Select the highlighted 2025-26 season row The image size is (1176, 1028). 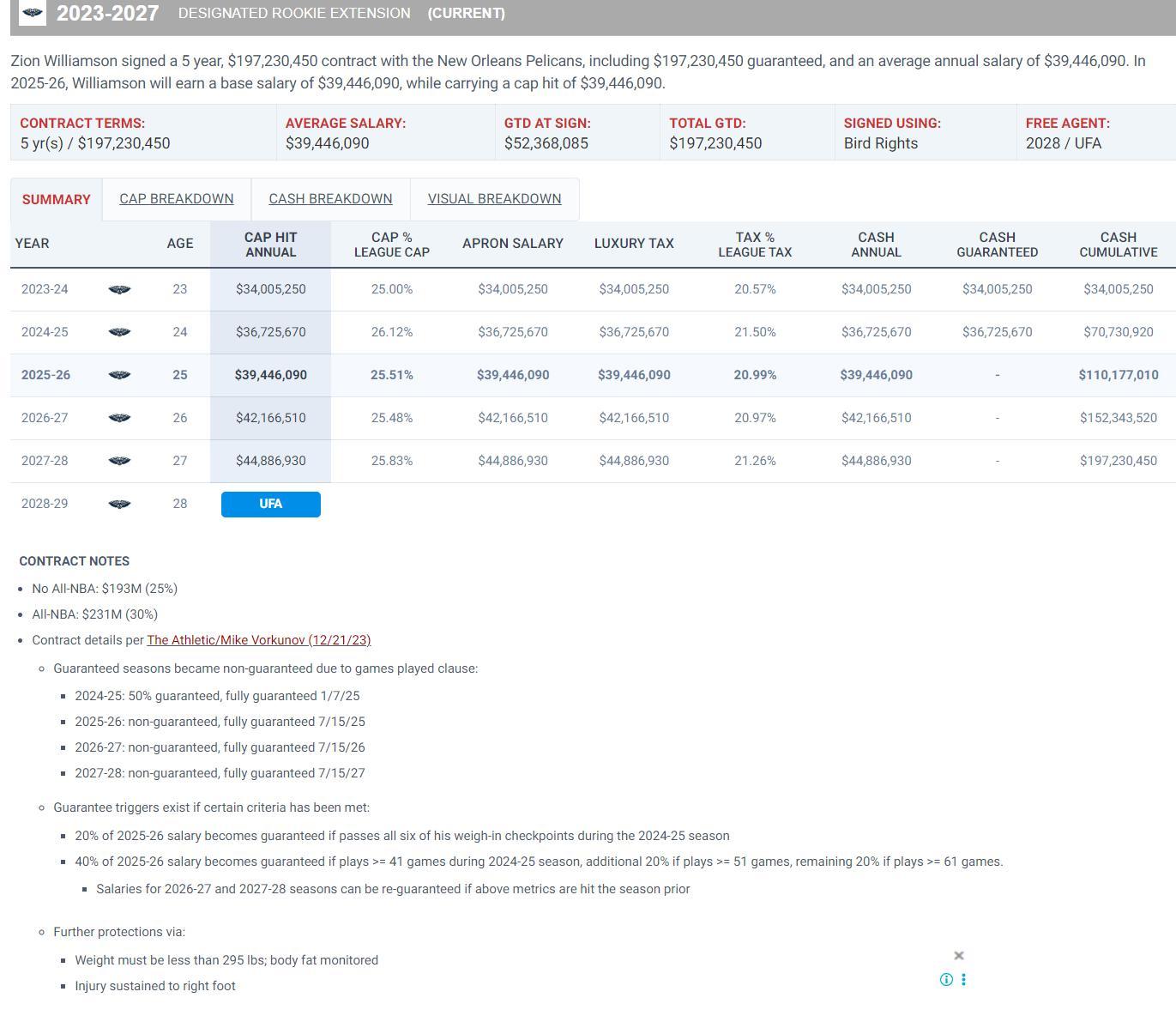tap(45, 376)
